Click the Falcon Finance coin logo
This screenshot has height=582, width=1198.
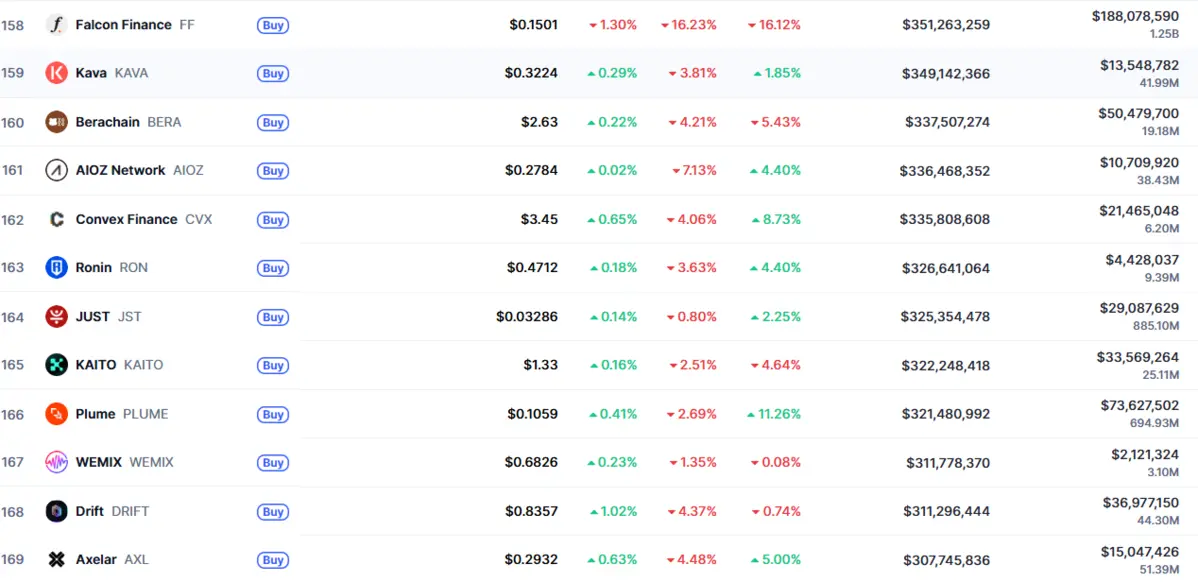coord(56,25)
